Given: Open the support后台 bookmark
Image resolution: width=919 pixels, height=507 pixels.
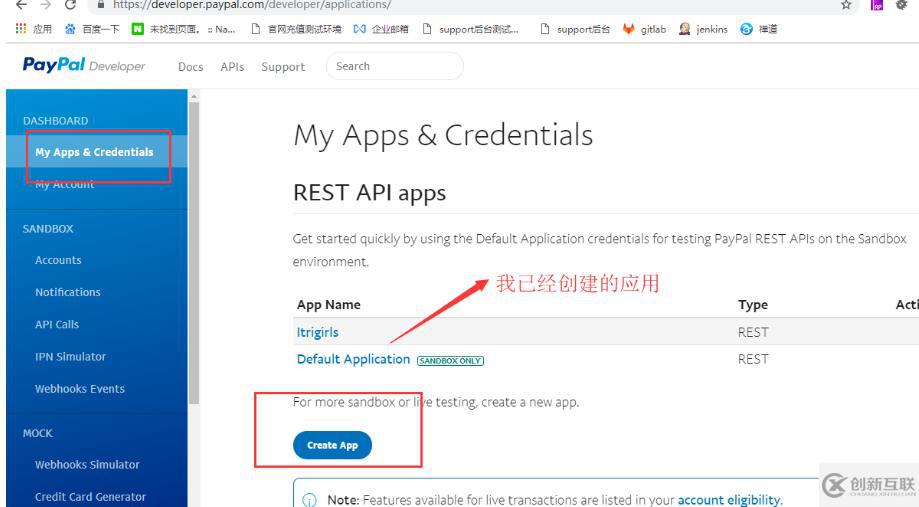Looking at the screenshot, I should point(575,29).
